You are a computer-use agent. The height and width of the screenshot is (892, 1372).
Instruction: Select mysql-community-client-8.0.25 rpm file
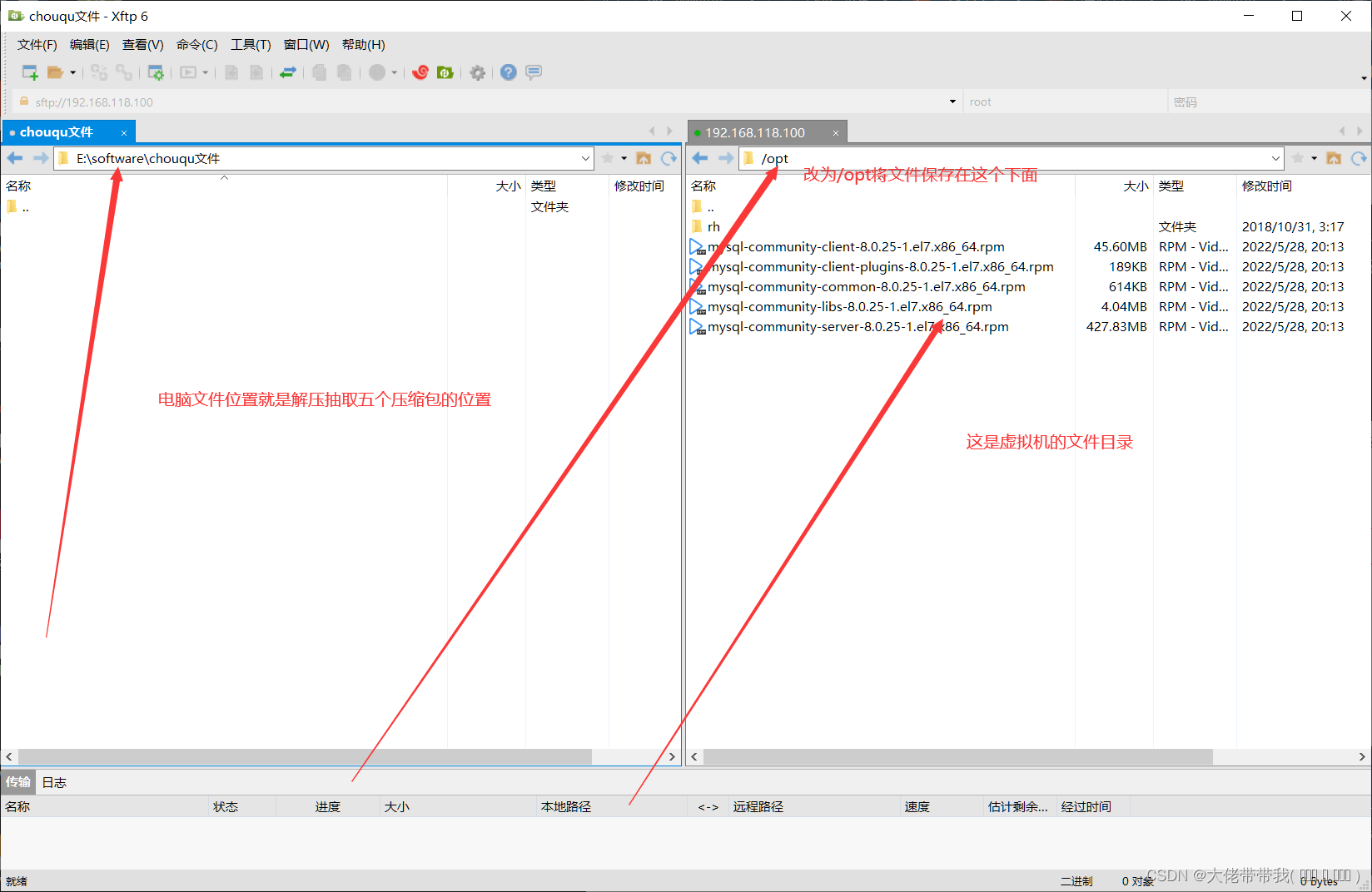[x=856, y=246]
